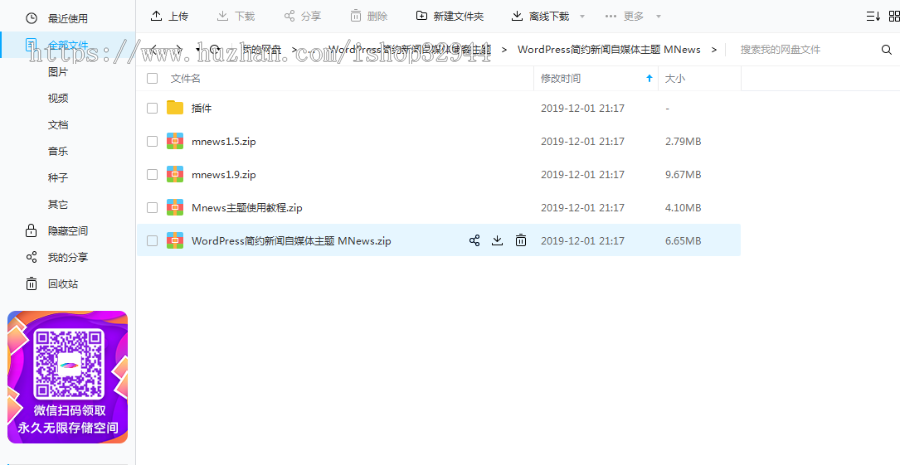The width and height of the screenshot is (900, 465).
Task: Open 我的分享 in sidebar
Action: pyautogui.click(x=68, y=257)
